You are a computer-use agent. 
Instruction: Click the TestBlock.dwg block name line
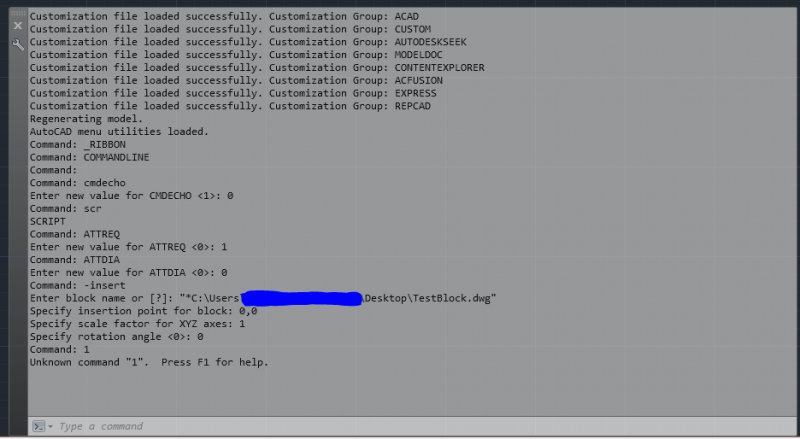point(263,298)
